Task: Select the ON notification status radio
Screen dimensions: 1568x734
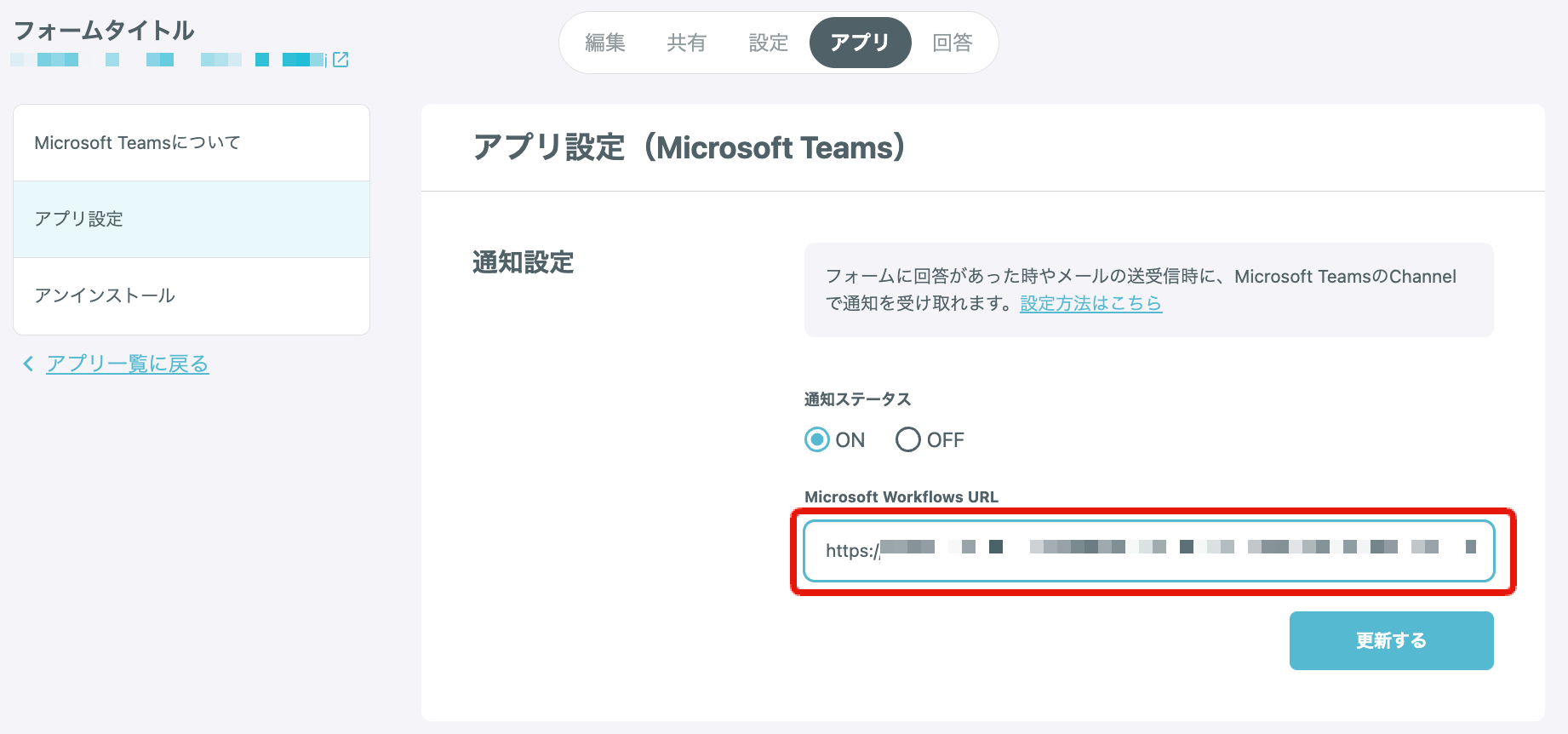Action: [x=817, y=439]
